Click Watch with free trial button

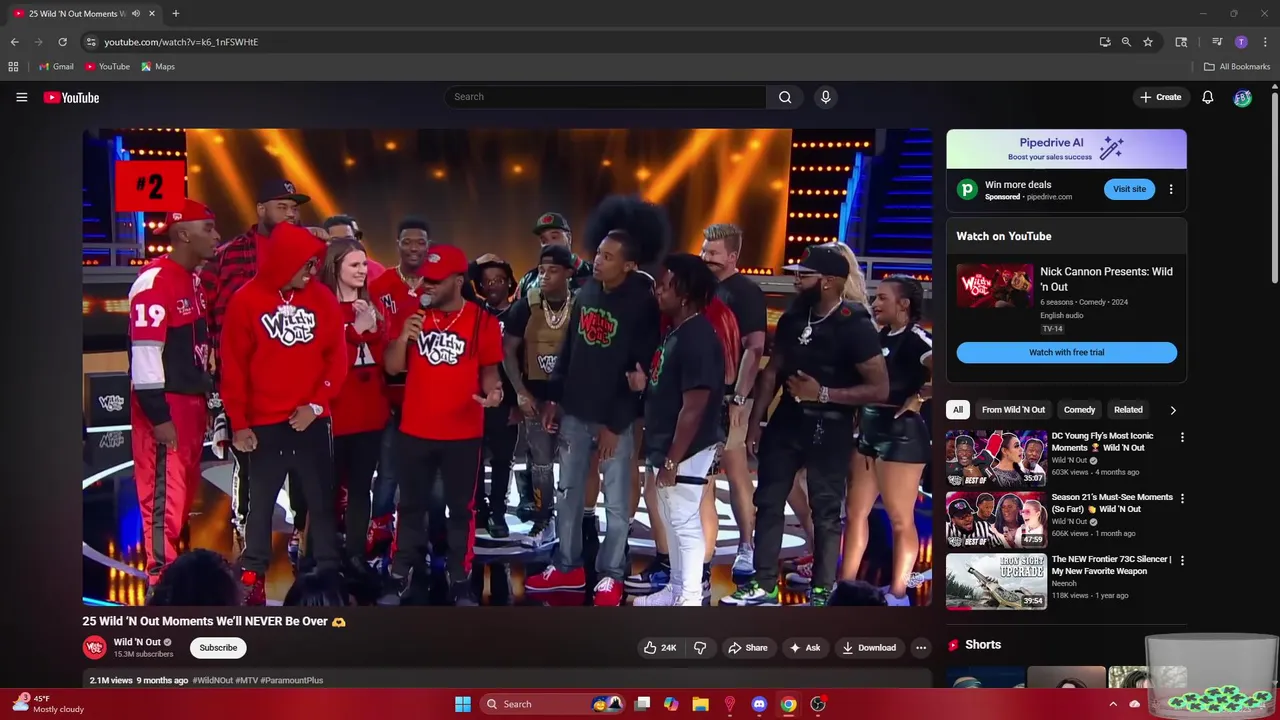click(1066, 352)
